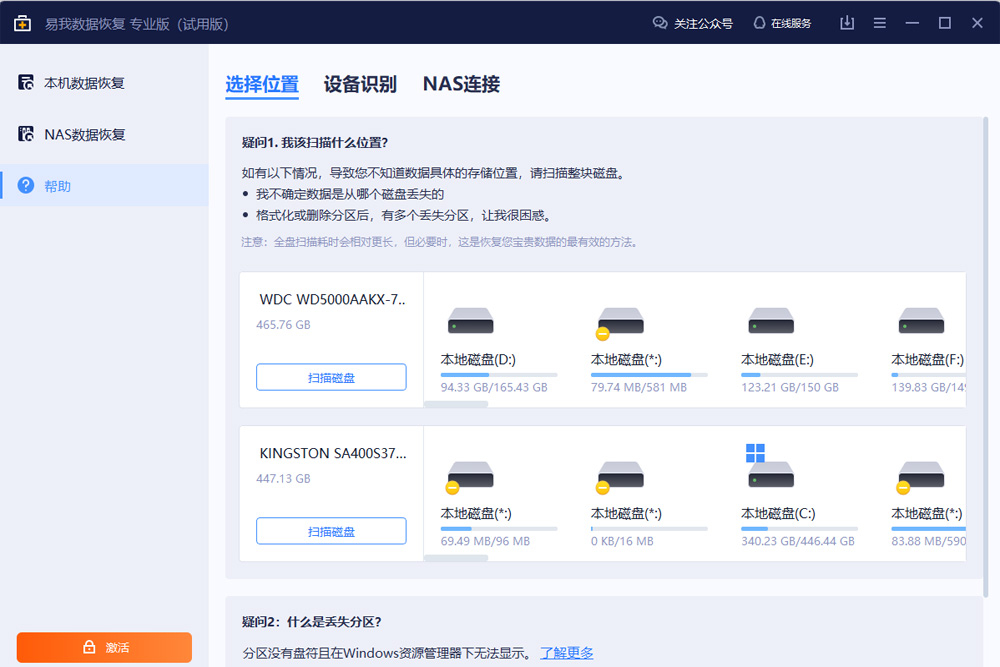Screen dimensions: 1000x667
Task: Open the 了解更多 link about lost partitions
Action: (x=567, y=652)
